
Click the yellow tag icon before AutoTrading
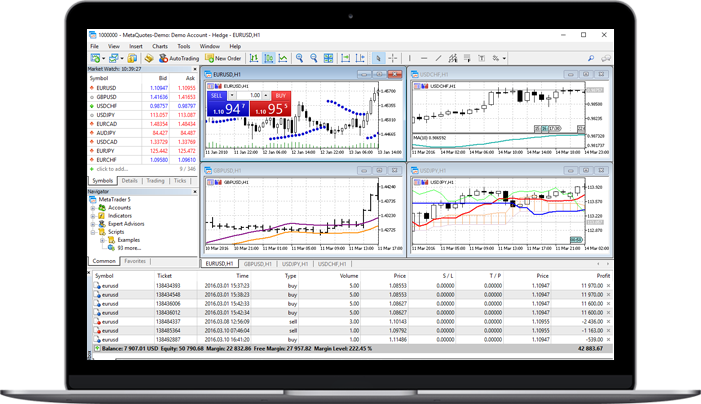tap(149, 58)
